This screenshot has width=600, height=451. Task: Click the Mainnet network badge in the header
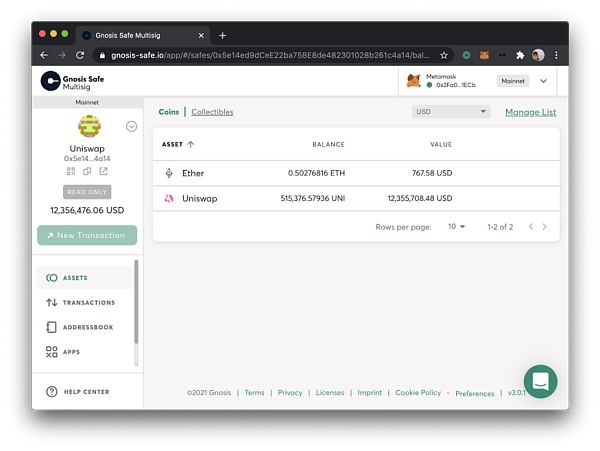[x=513, y=81]
